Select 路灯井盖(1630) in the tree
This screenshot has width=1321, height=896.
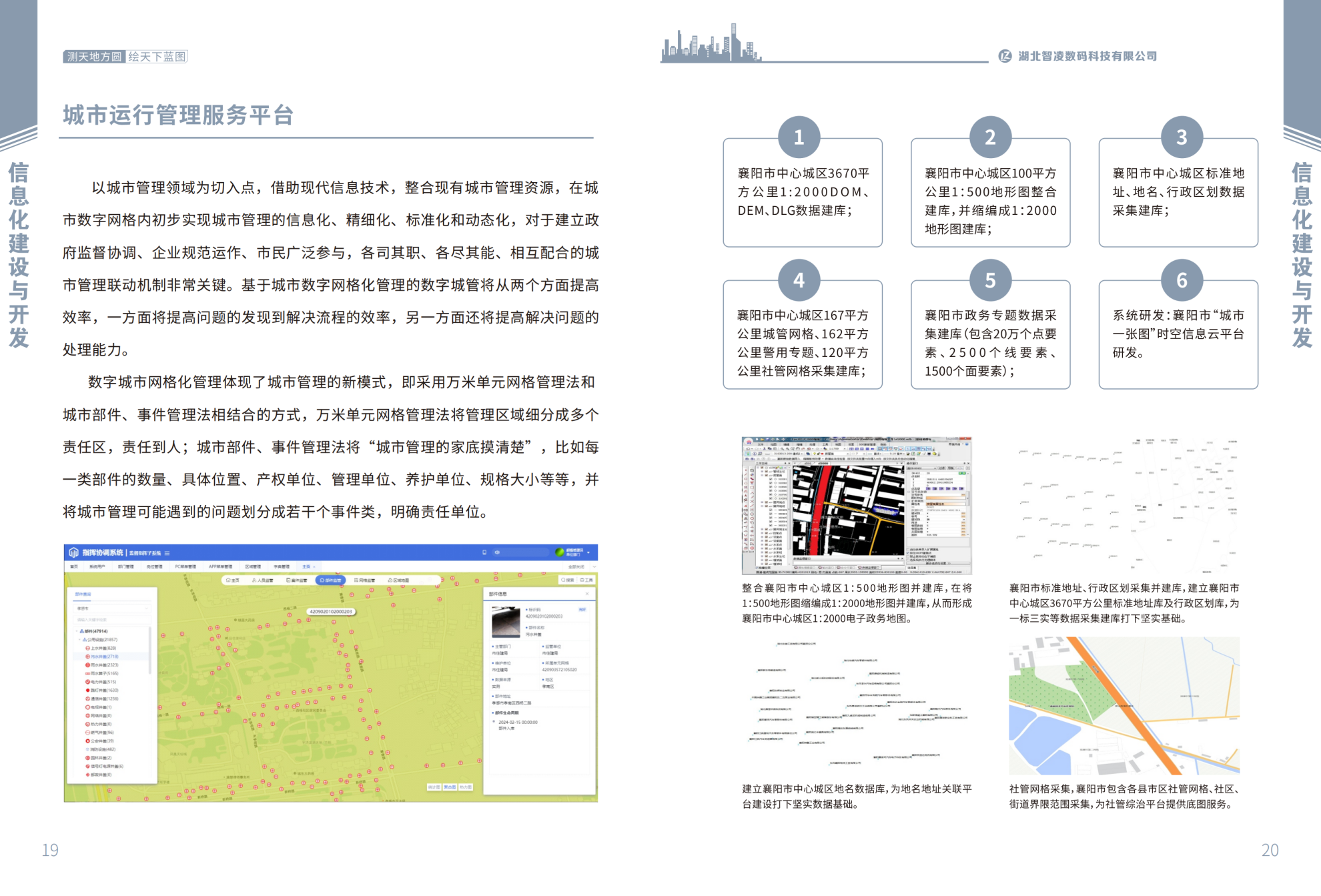pyautogui.click(x=102, y=691)
